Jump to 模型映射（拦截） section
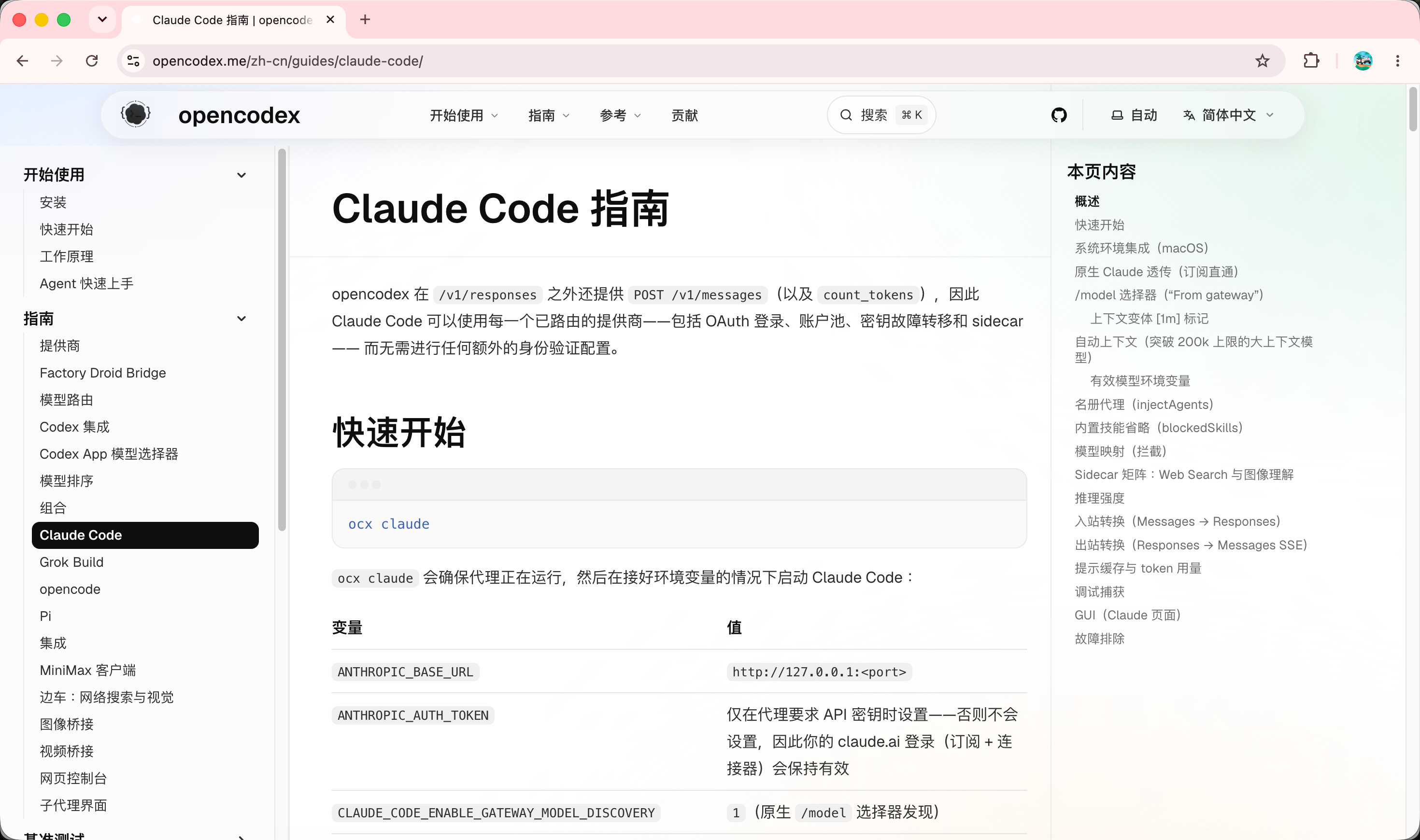This screenshot has height=840, width=1420. (x=1121, y=452)
